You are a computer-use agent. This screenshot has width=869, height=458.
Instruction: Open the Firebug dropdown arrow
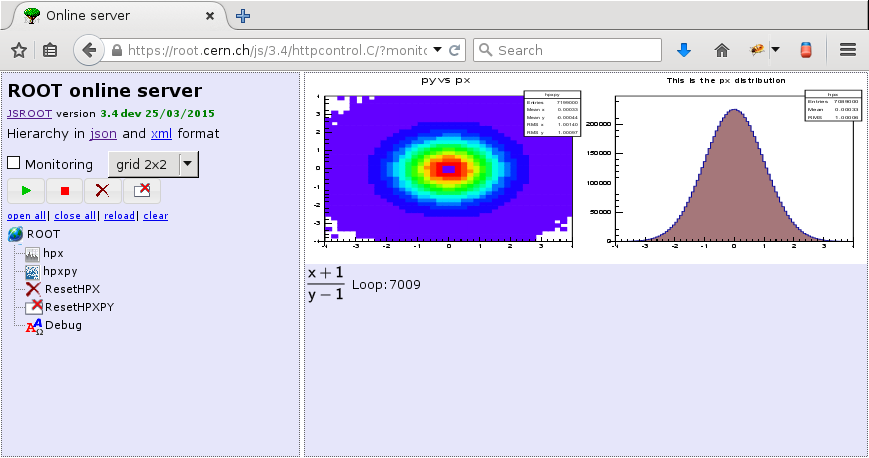(775, 50)
